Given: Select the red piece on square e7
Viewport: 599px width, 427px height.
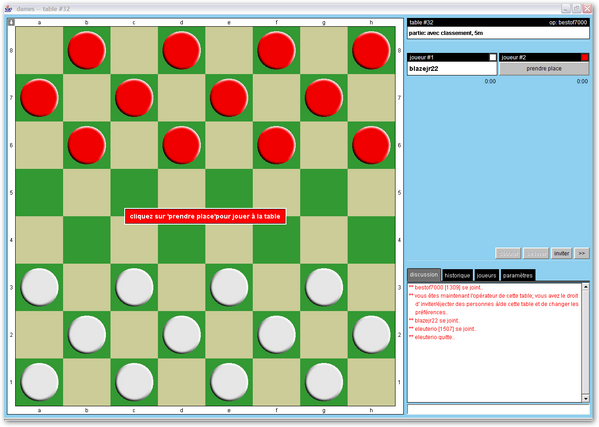Looking at the screenshot, I should tap(229, 98).
